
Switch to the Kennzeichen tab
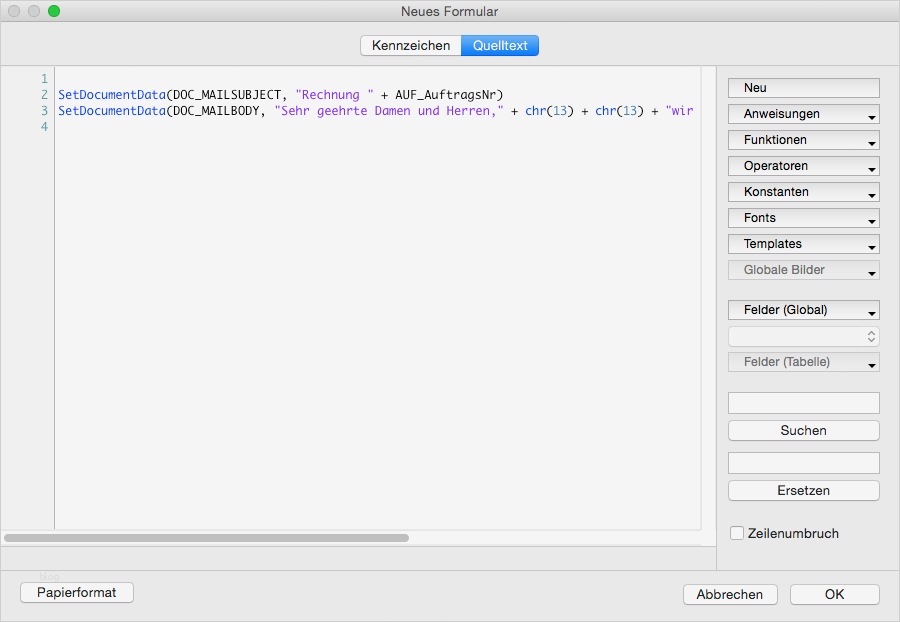410,45
